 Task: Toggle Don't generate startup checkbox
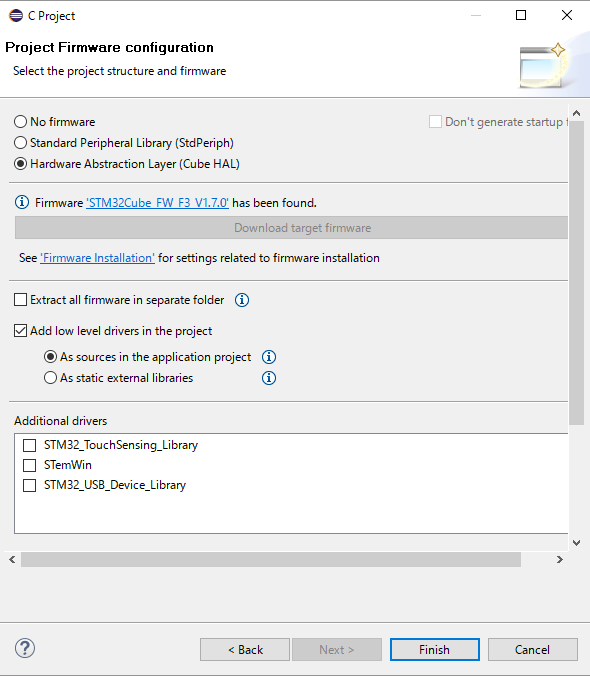435,122
